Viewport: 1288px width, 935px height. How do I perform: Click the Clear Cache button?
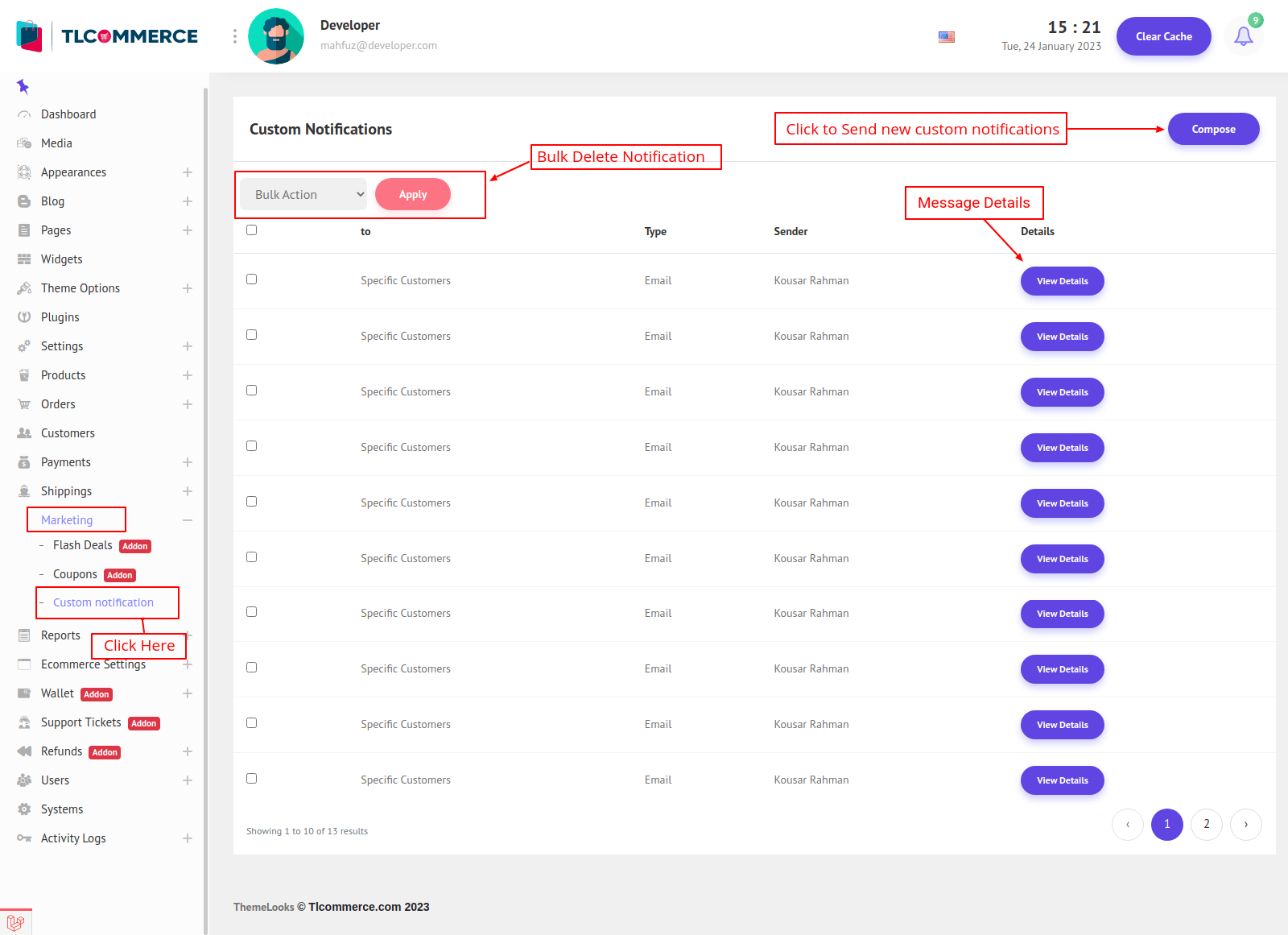pyautogui.click(x=1163, y=36)
